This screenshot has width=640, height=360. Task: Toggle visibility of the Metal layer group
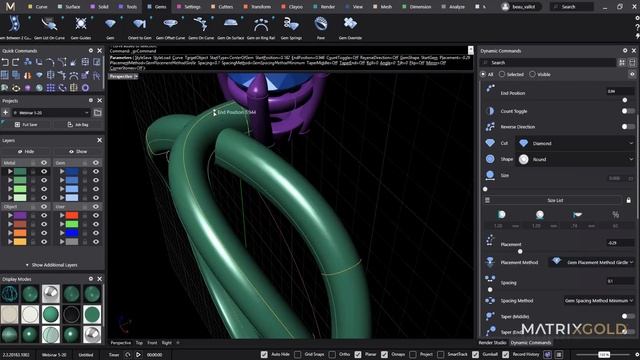point(44,163)
